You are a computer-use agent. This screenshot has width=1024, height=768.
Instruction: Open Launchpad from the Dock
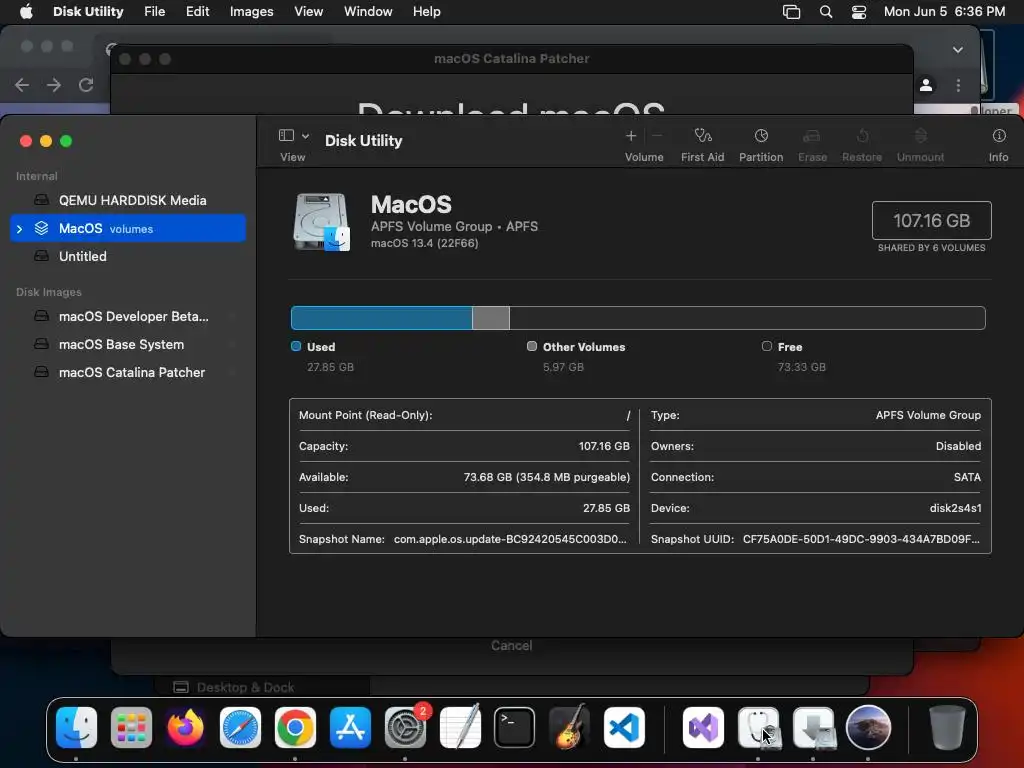[131, 727]
